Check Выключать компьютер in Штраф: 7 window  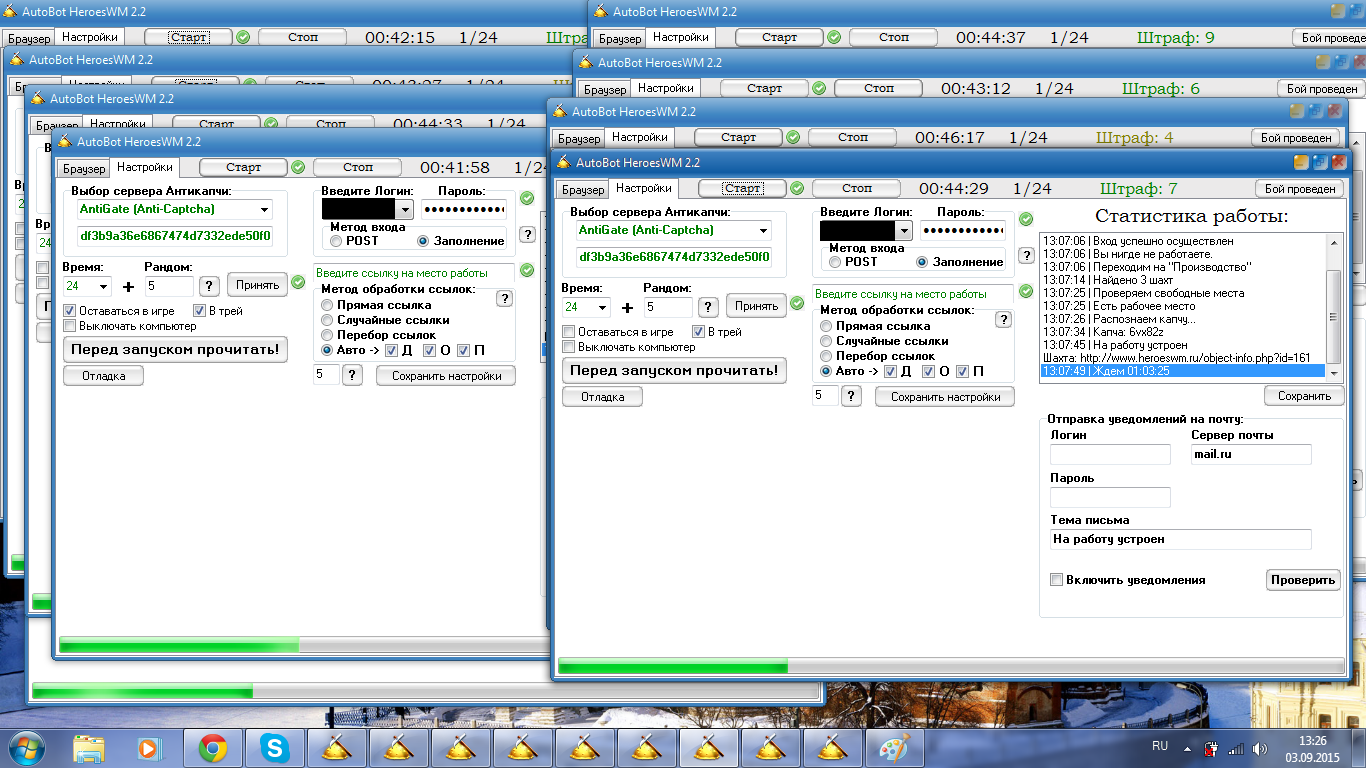point(569,347)
